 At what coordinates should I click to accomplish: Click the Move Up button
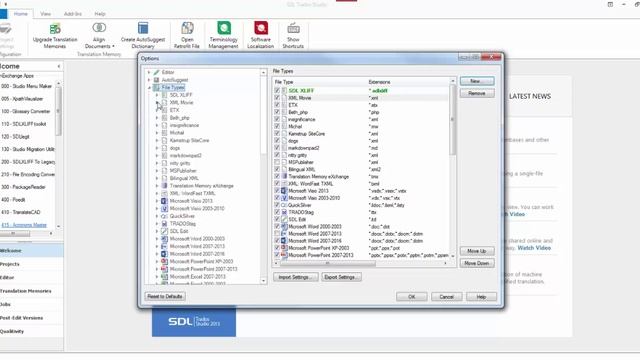(x=477, y=251)
